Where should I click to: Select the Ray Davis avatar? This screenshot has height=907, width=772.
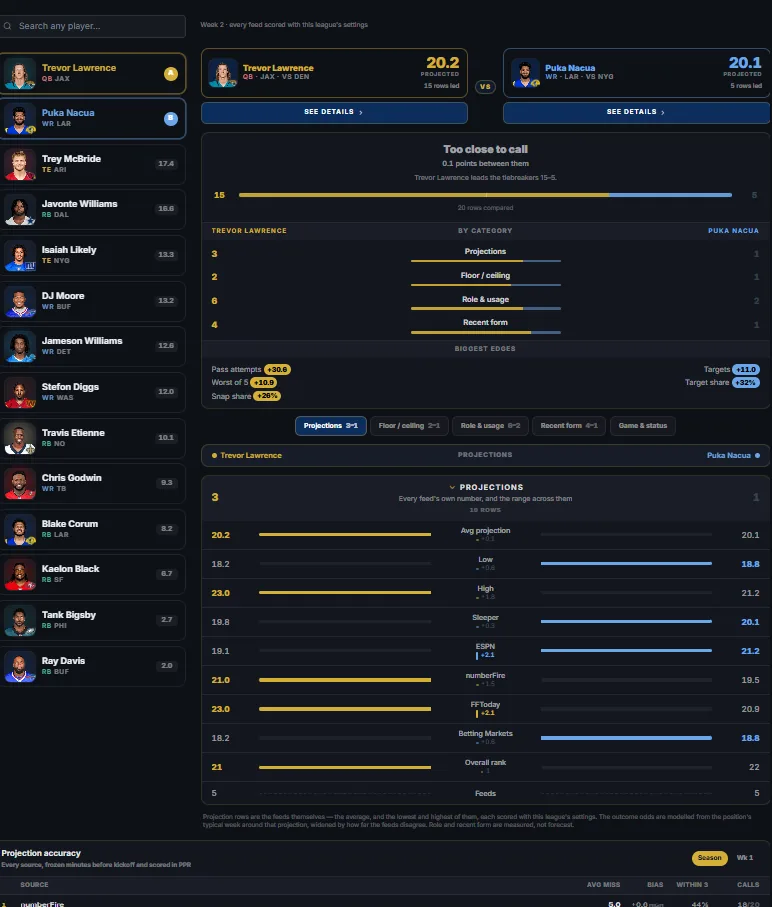20,666
